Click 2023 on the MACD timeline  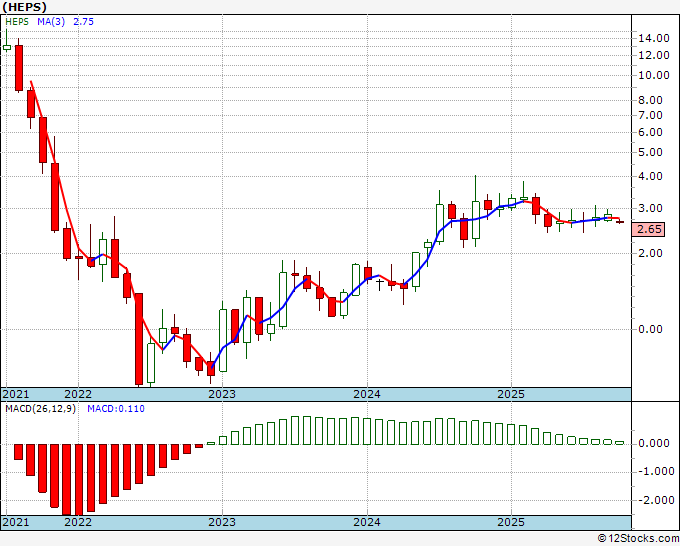222,522
